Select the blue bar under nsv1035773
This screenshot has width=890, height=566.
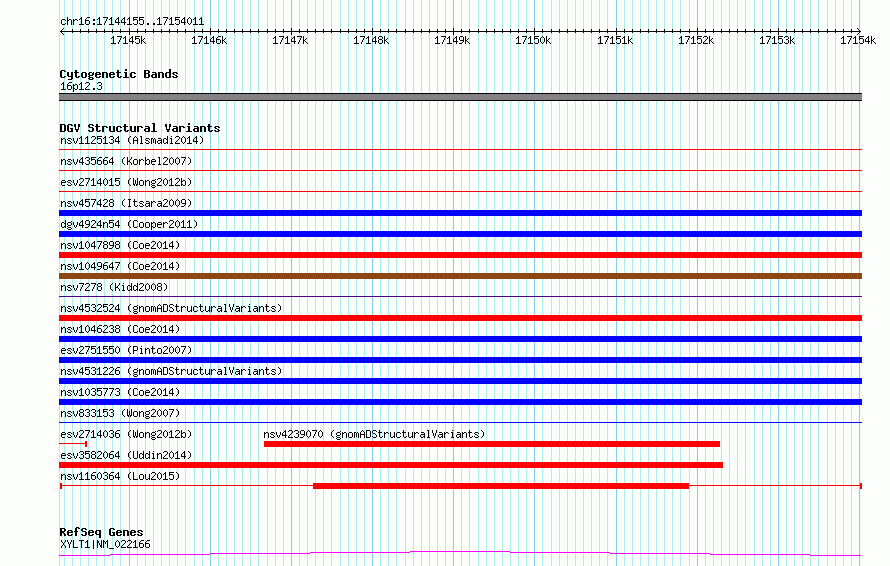click(x=460, y=402)
